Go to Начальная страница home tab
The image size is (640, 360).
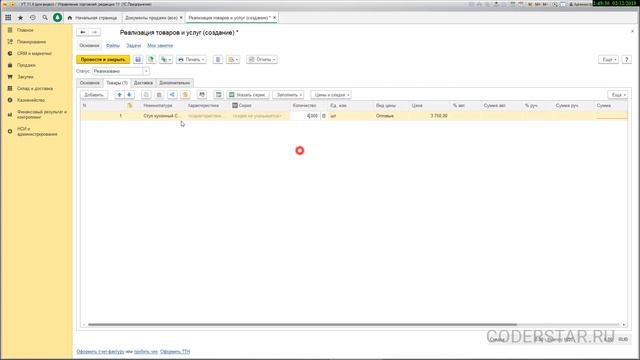pyautogui.click(x=92, y=18)
